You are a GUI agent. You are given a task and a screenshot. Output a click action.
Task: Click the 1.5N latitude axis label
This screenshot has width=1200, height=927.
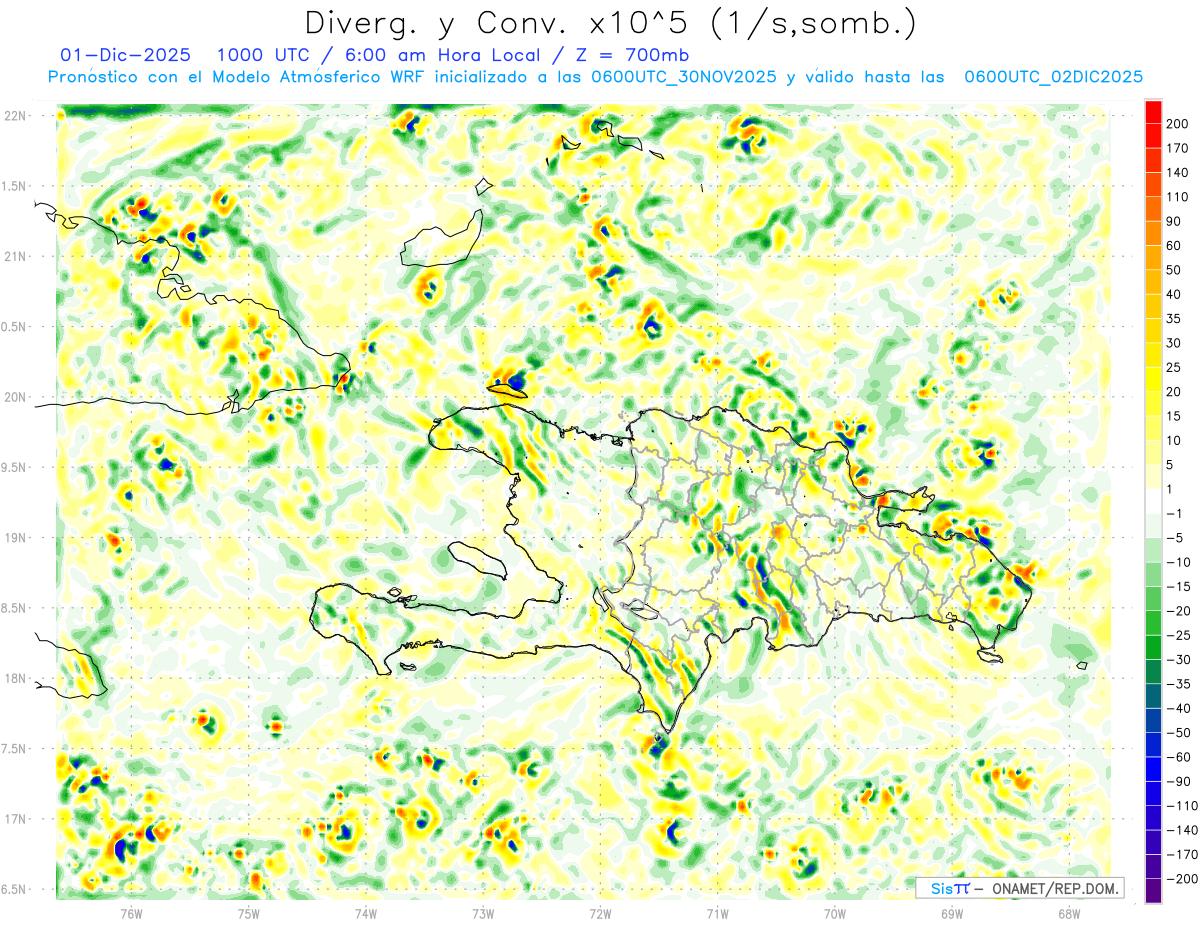14,186
